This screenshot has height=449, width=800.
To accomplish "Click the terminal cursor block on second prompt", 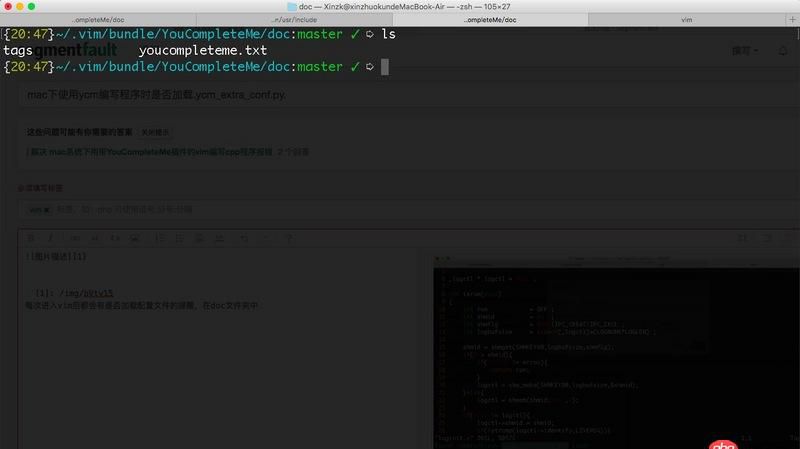I will tap(385, 67).
